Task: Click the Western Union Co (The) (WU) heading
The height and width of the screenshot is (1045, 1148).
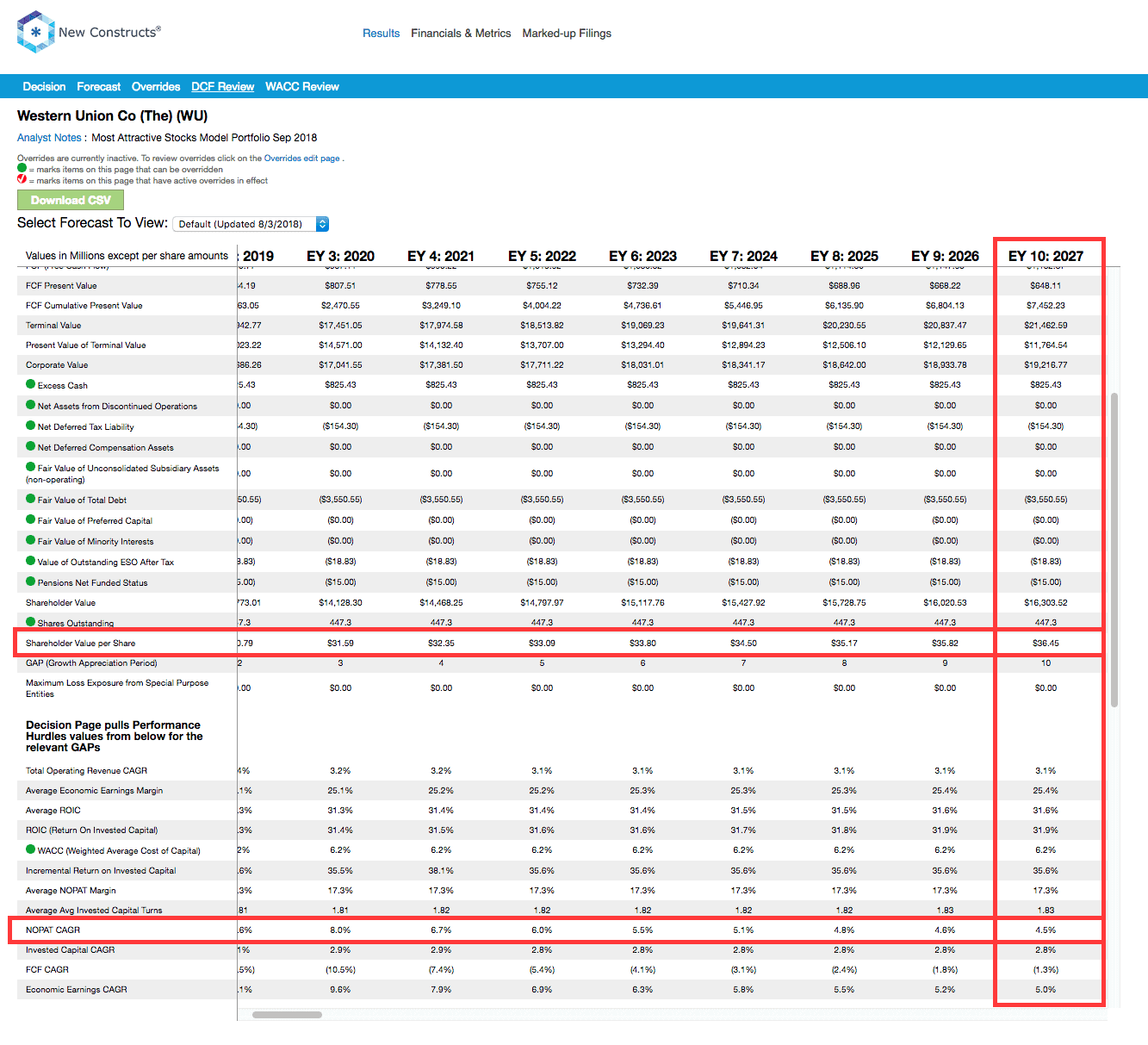Action: click(x=112, y=116)
